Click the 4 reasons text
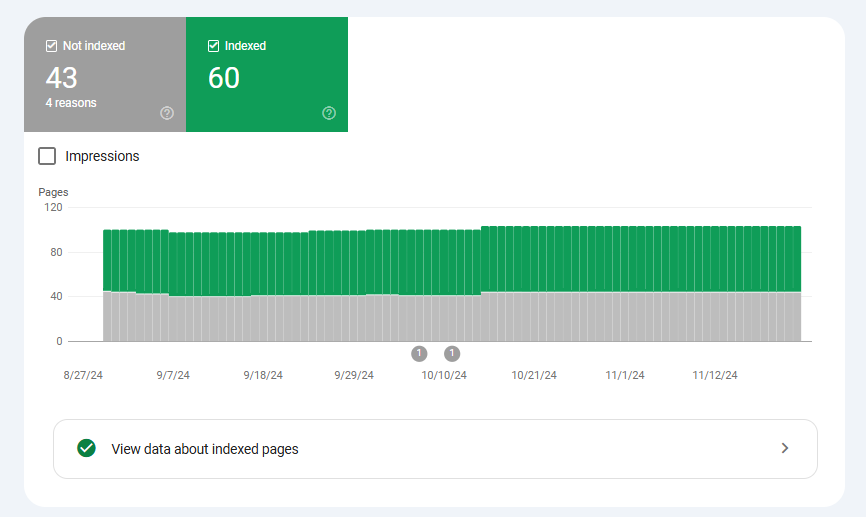This screenshot has width=866, height=517. (x=71, y=103)
